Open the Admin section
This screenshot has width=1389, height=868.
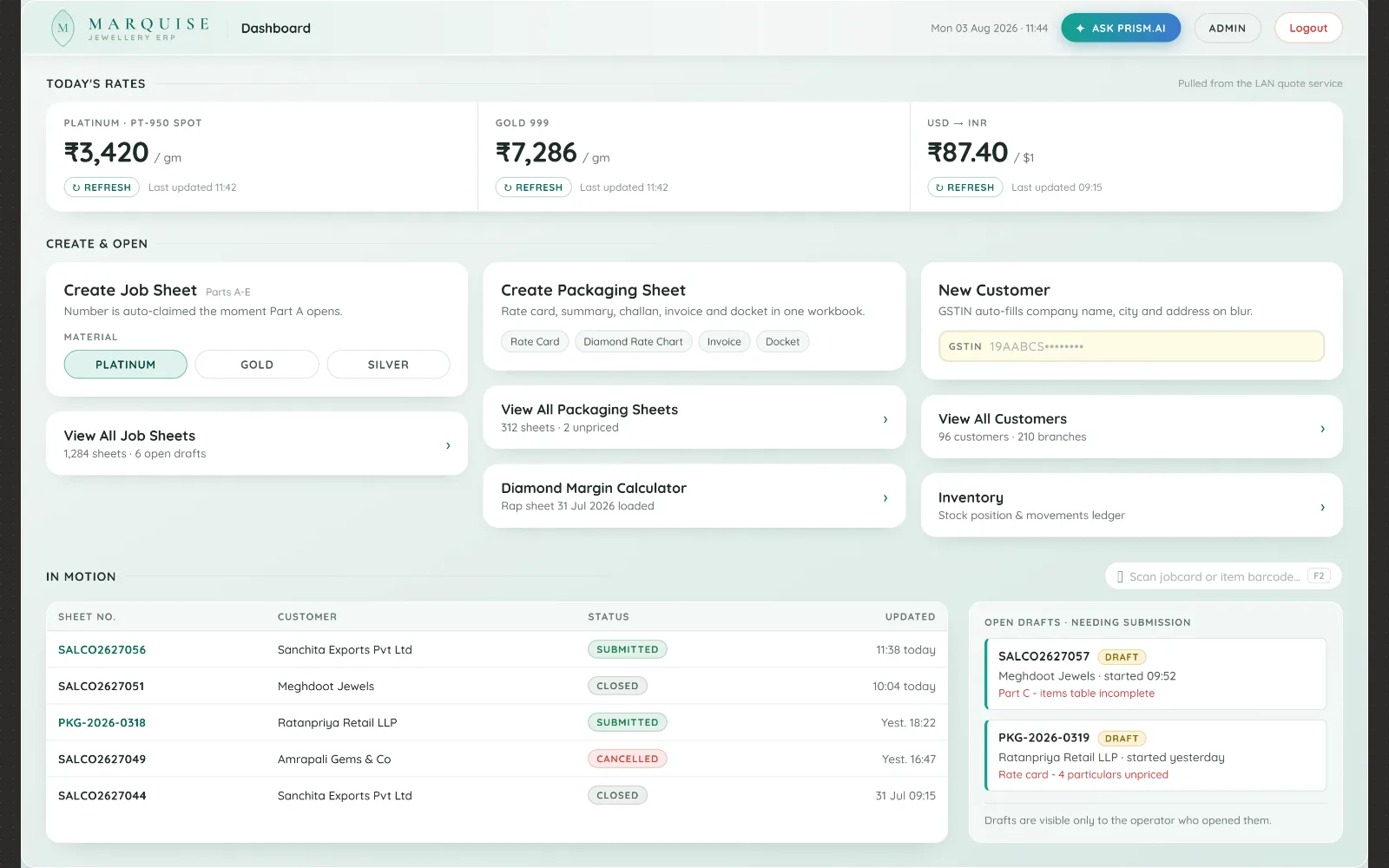coord(1228,28)
